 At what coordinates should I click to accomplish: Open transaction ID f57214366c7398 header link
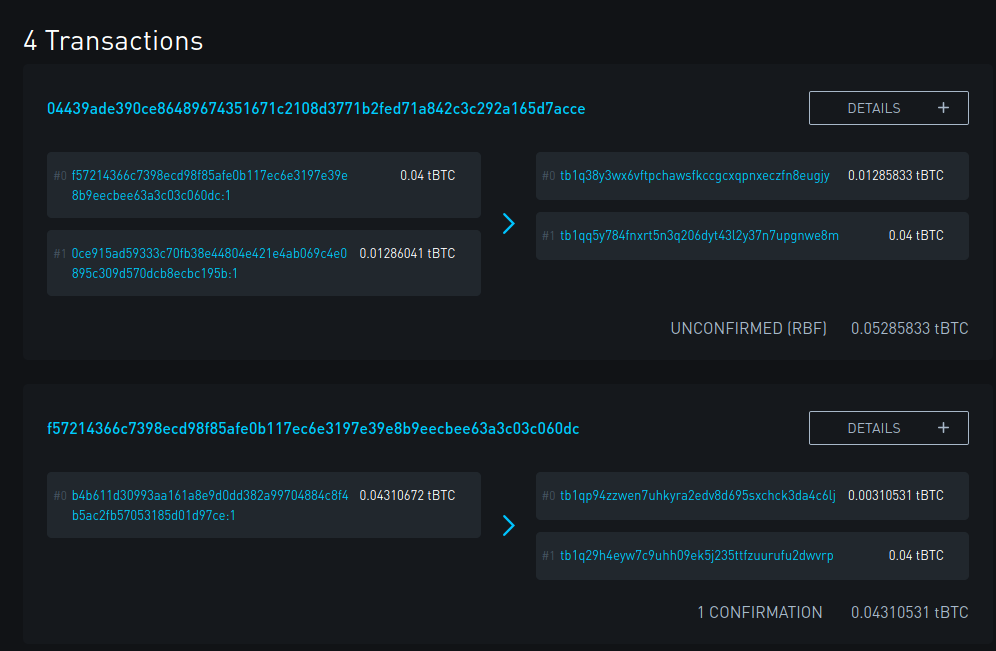(313, 429)
